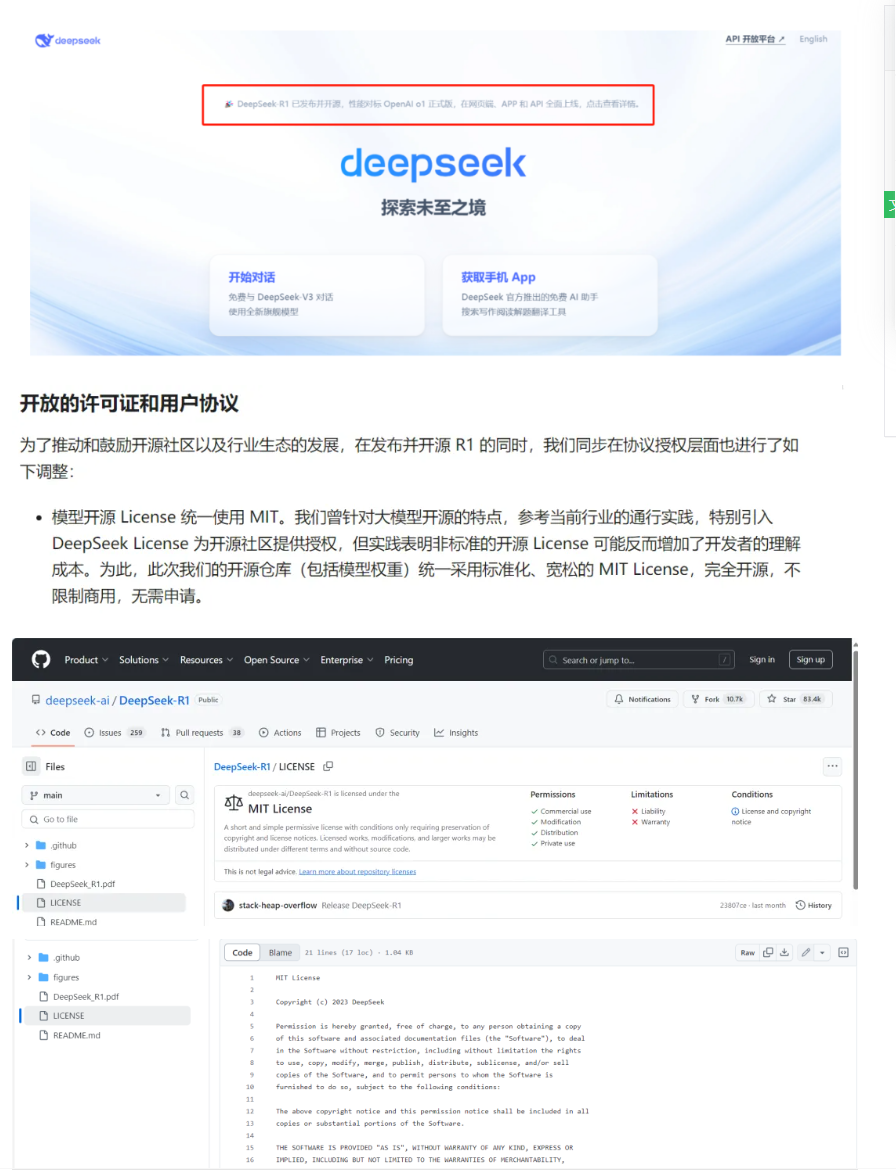
Task: Click the Fork button showing 10.7k
Action: [x=718, y=699]
